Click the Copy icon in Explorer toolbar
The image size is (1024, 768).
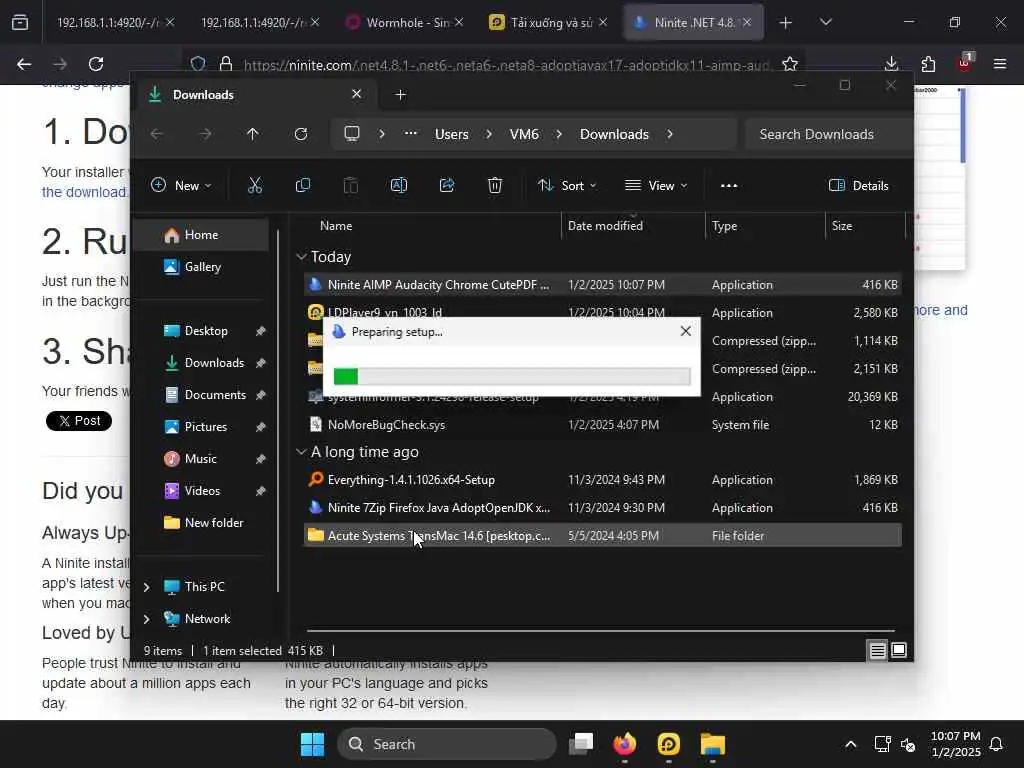pyautogui.click(x=302, y=185)
